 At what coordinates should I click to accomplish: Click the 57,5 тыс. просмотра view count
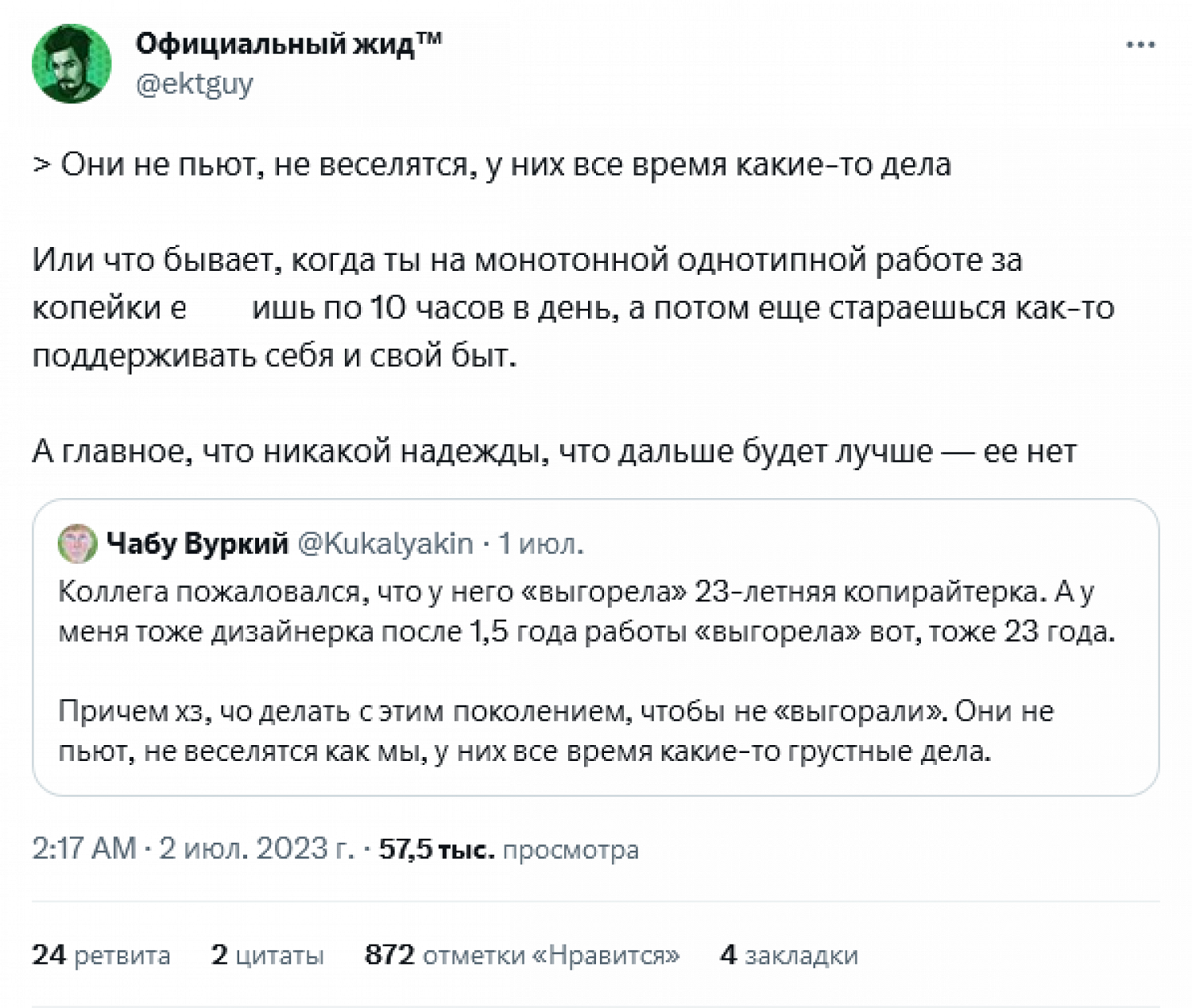point(509,849)
